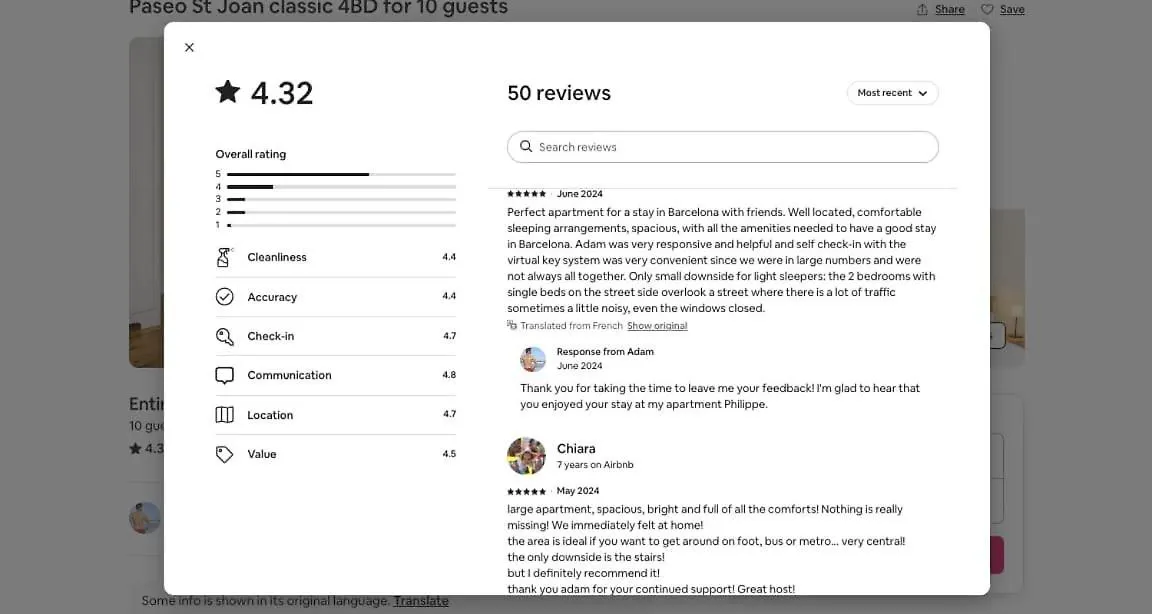Open host Adam's response avatar

533,359
